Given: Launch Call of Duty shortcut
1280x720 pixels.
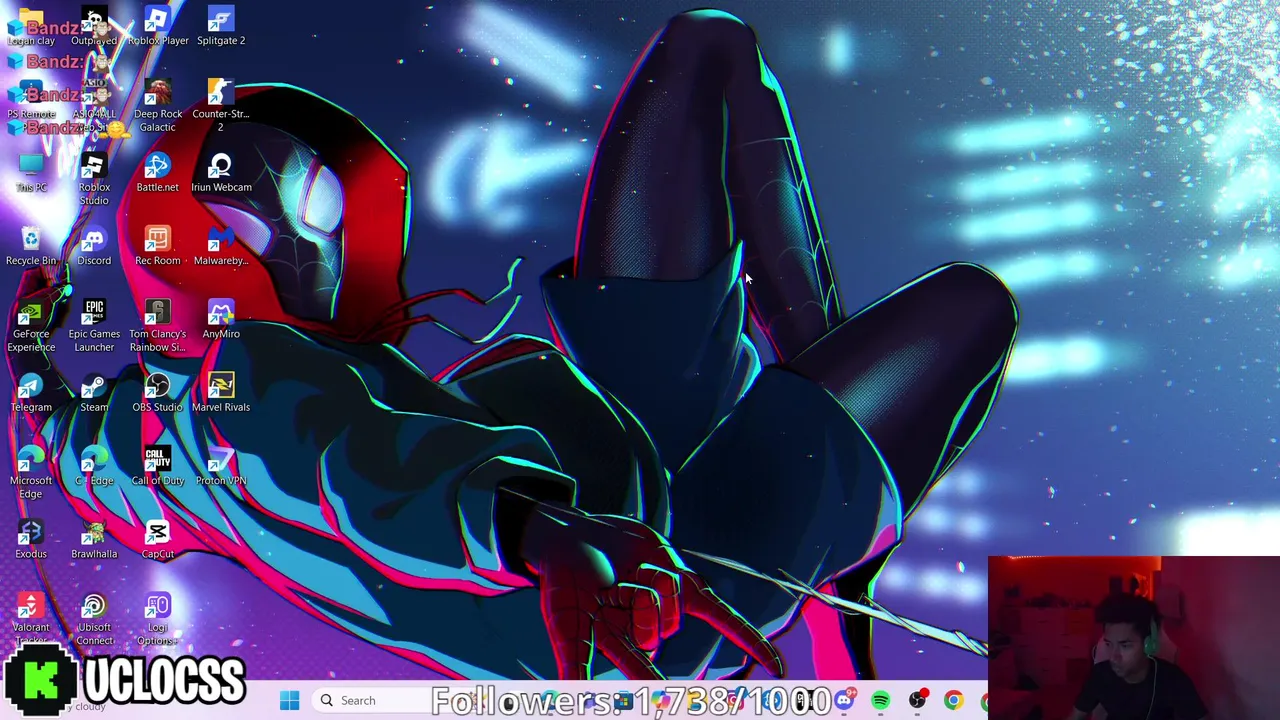Looking at the screenshot, I should (157, 467).
